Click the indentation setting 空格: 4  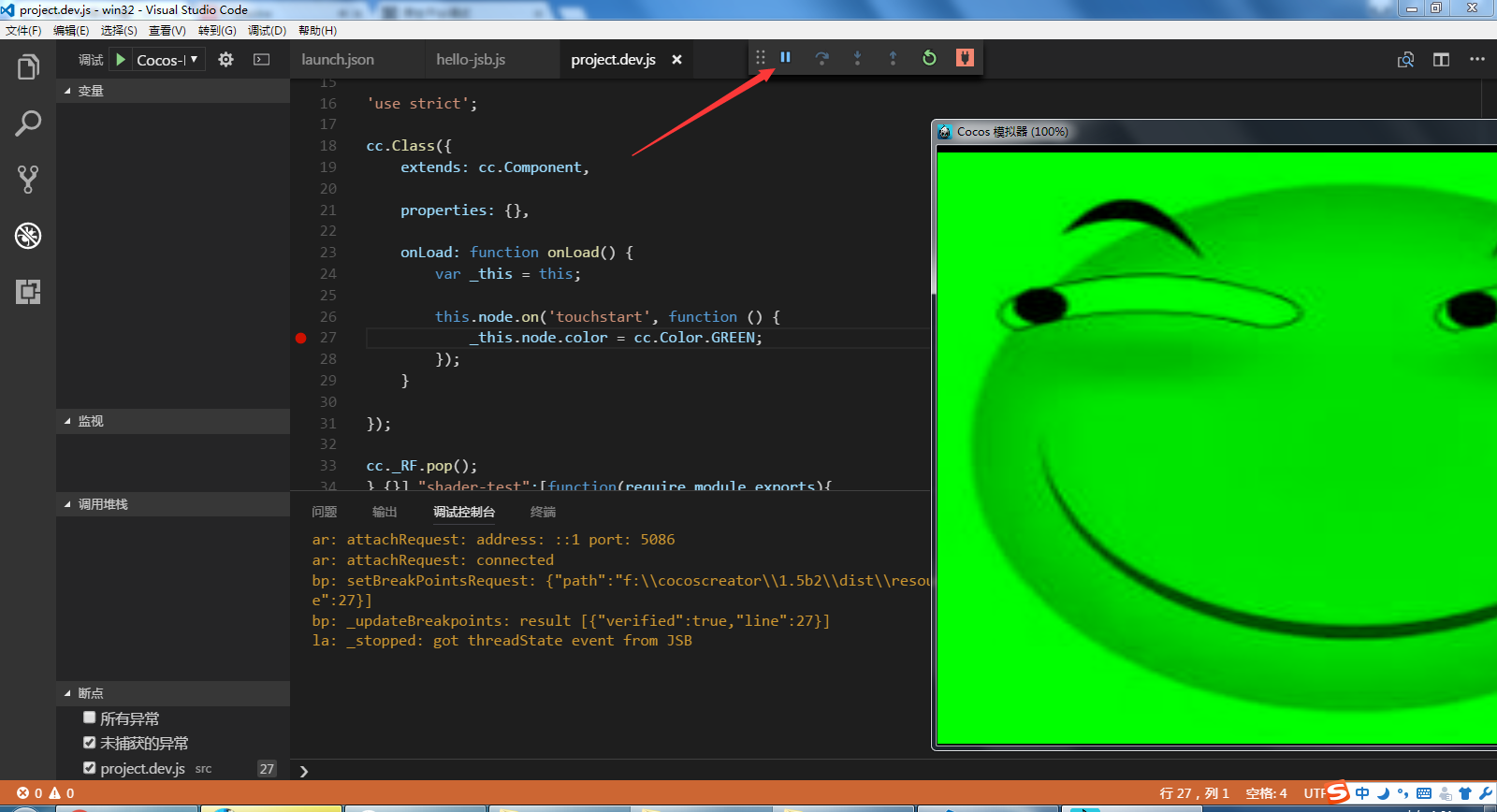[1266, 793]
